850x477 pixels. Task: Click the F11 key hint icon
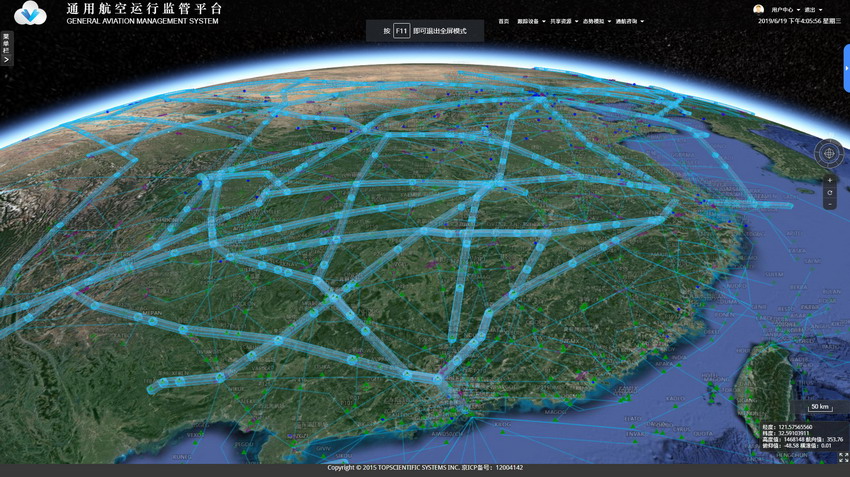coord(401,31)
